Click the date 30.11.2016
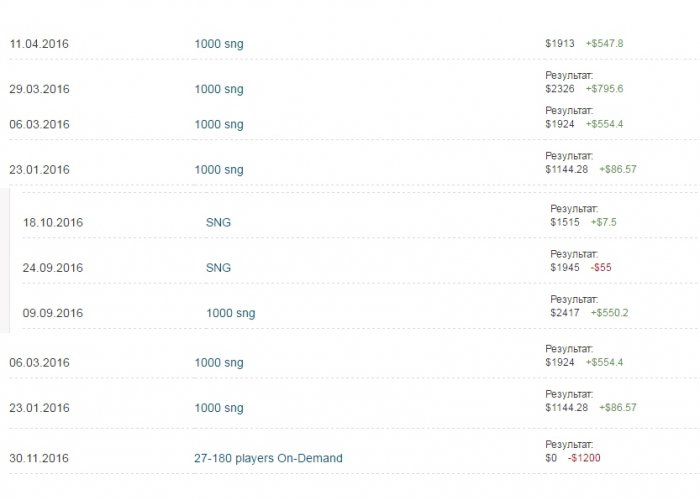700x500 pixels. tap(39, 458)
